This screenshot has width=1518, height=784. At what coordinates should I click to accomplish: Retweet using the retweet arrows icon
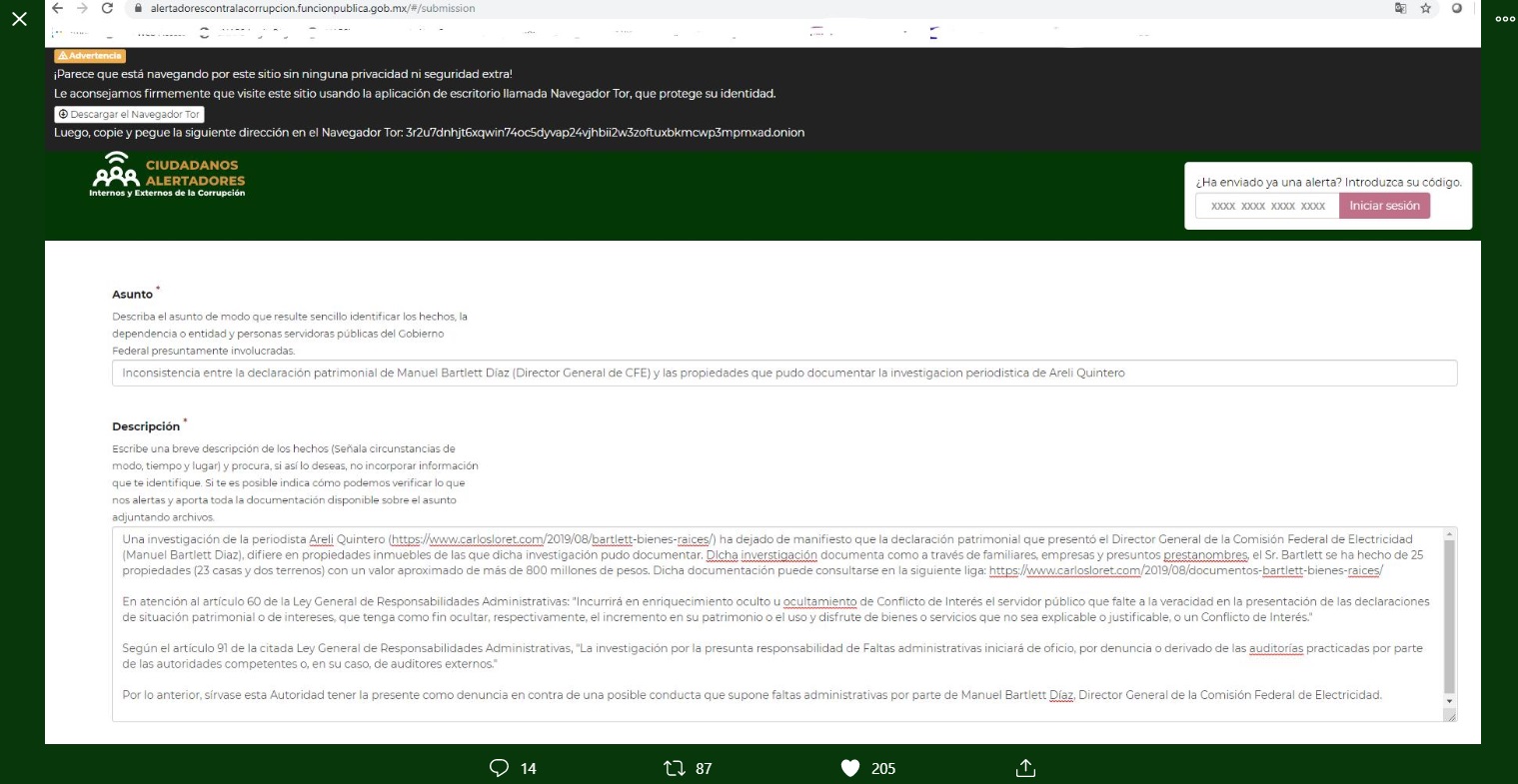point(675,768)
